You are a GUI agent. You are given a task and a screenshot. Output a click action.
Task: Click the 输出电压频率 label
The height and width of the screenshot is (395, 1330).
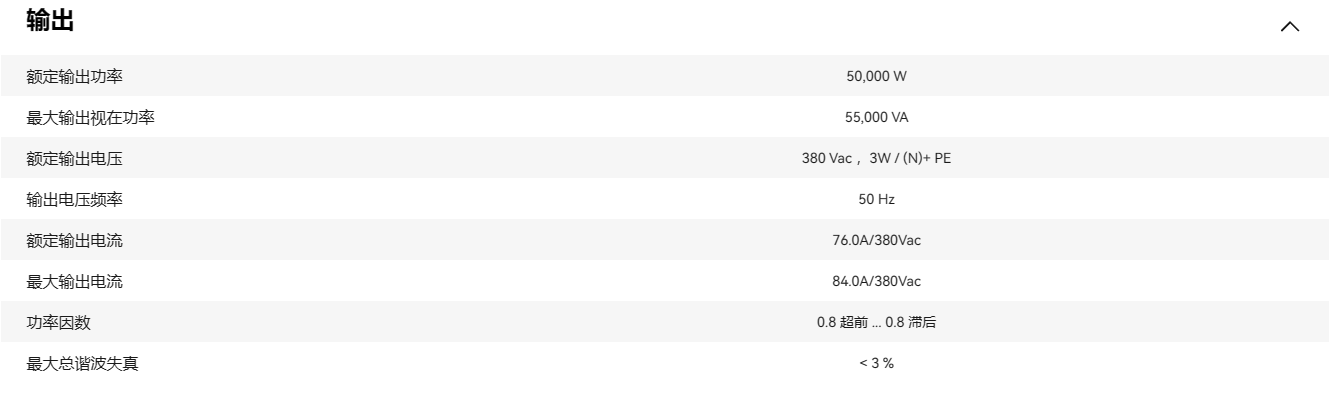75,200
